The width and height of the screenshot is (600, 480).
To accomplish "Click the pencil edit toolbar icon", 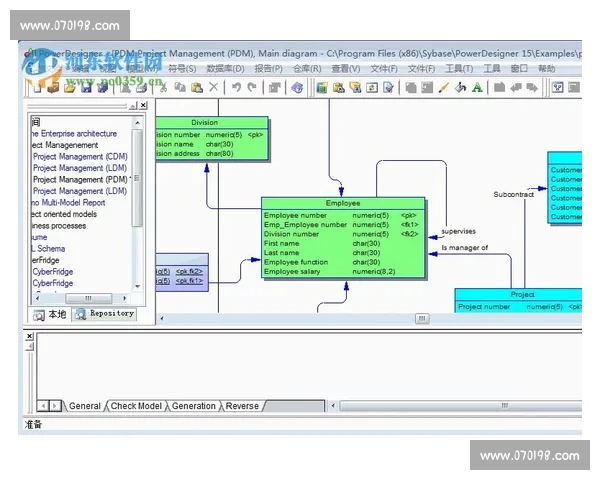I will click(445, 88).
